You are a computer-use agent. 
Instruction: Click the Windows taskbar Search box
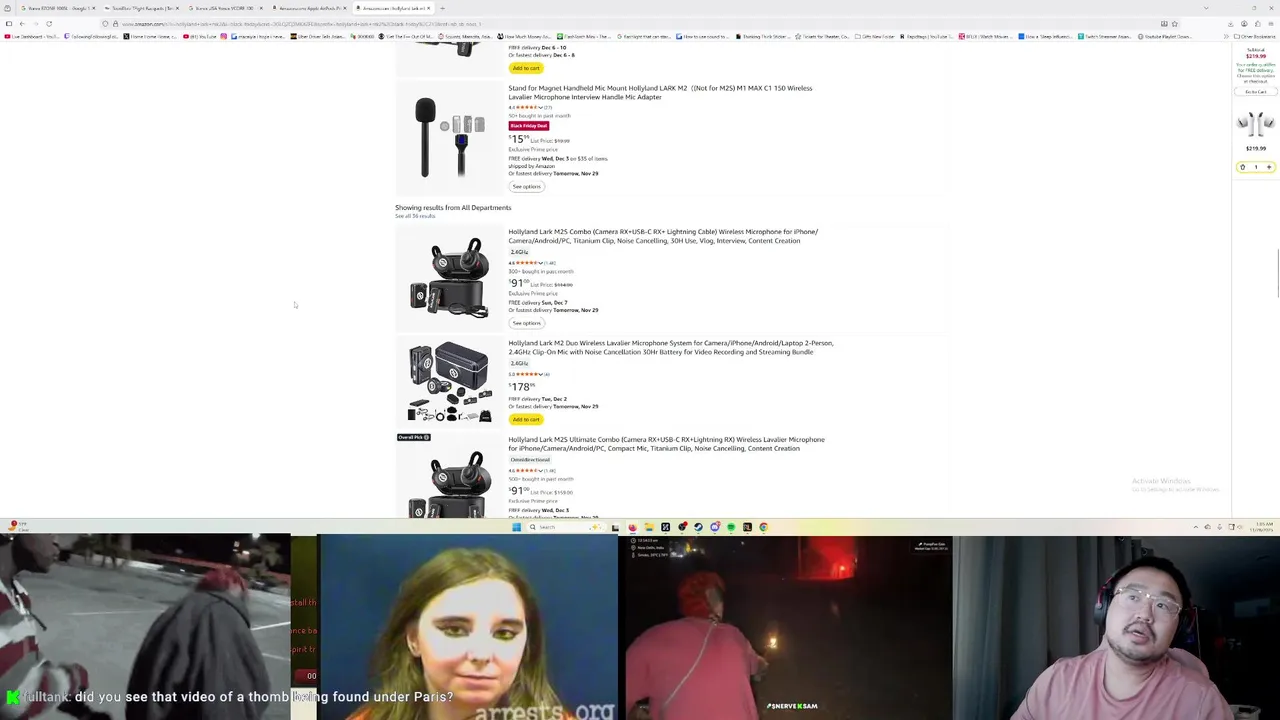[x=565, y=527]
